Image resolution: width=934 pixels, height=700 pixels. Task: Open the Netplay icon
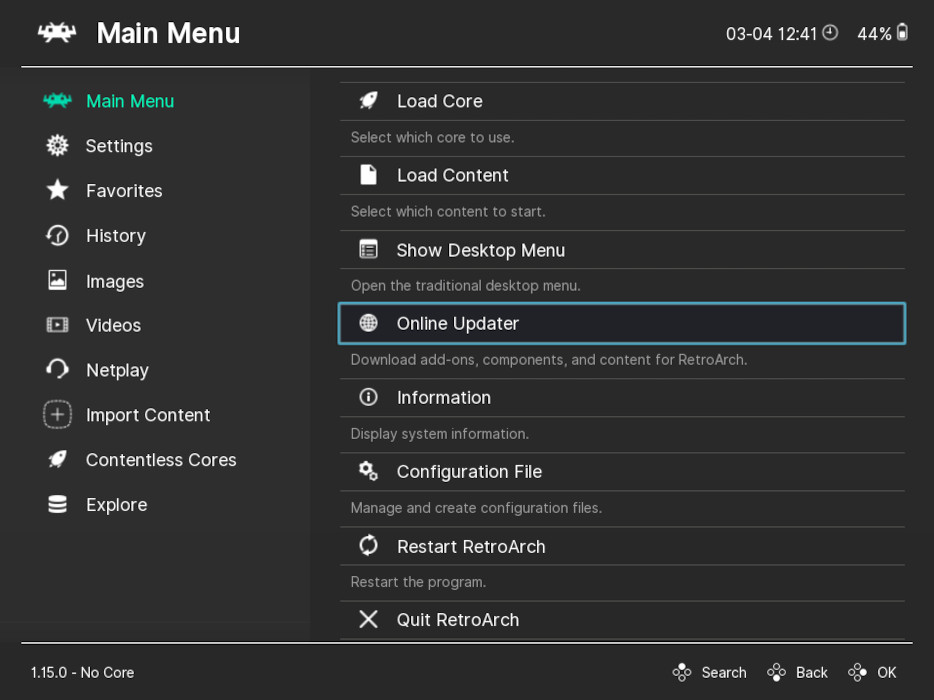click(57, 369)
